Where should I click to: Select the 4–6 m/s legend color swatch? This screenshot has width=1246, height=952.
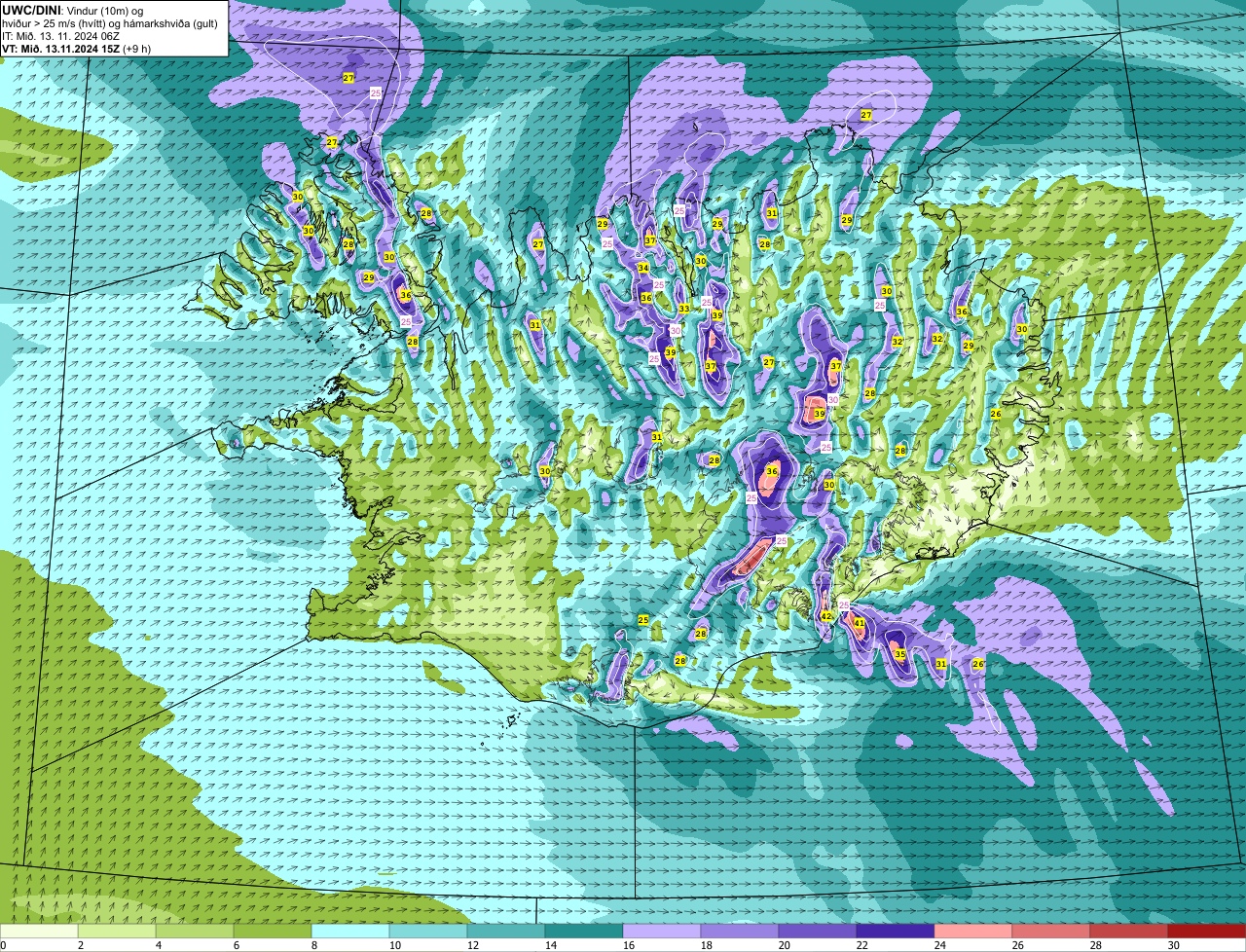pyautogui.click(x=195, y=931)
